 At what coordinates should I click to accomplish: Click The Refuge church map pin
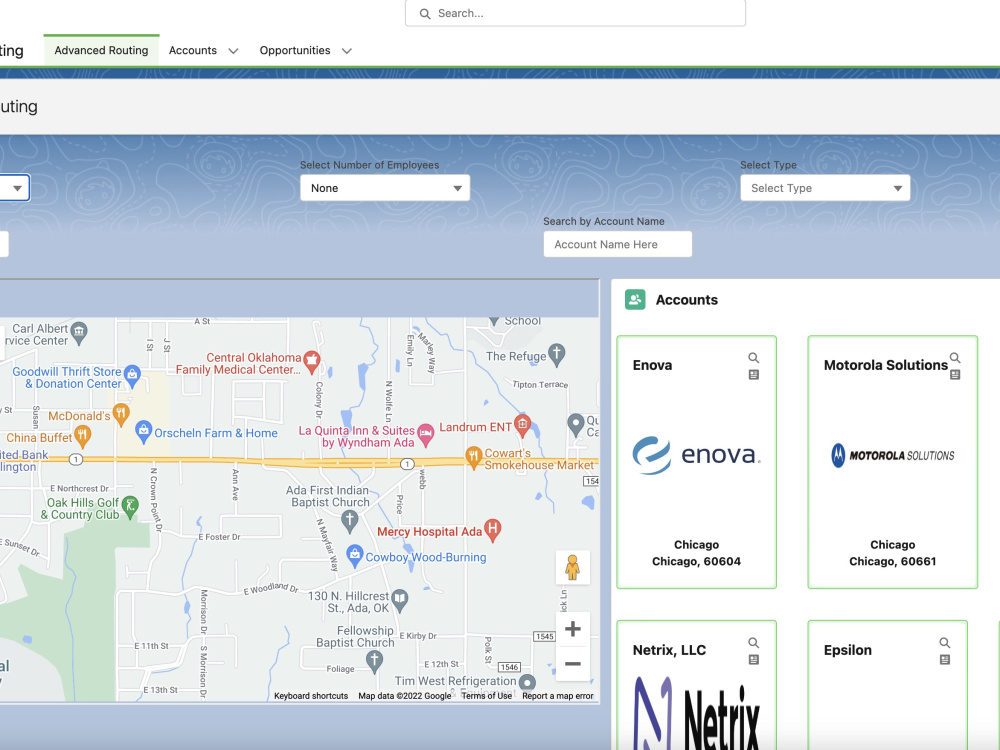[x=557, y=355]
